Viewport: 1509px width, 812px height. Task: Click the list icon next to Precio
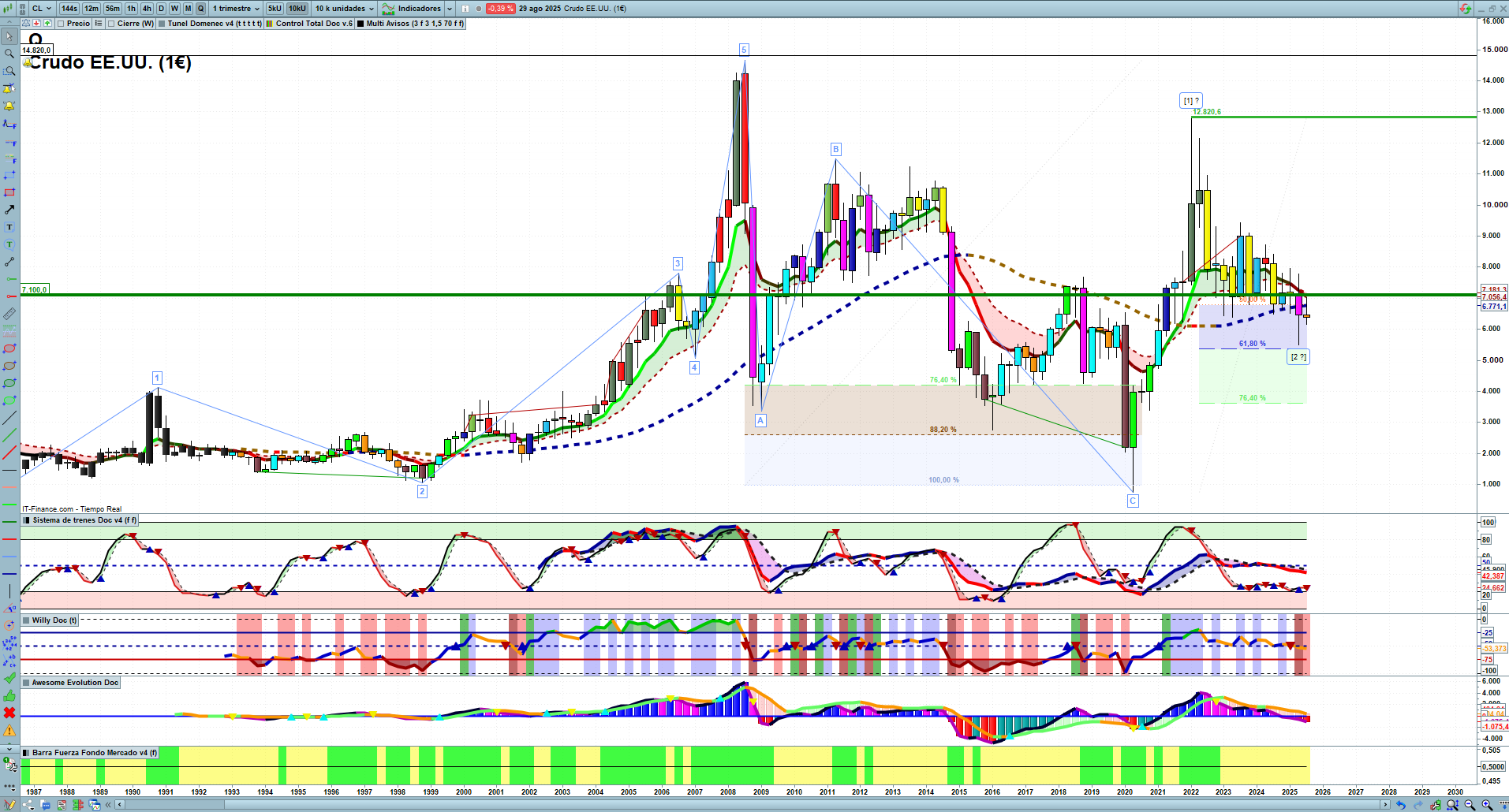[98, 24]
